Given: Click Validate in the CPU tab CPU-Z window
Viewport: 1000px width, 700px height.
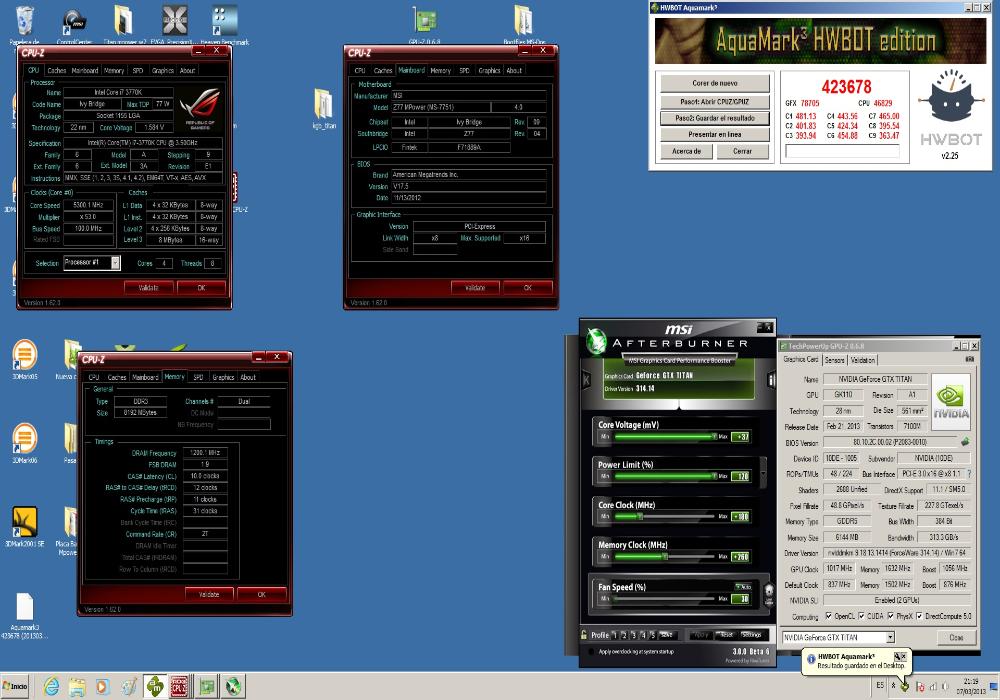Looking at the screenshot, I should click(x=148, y=288).
